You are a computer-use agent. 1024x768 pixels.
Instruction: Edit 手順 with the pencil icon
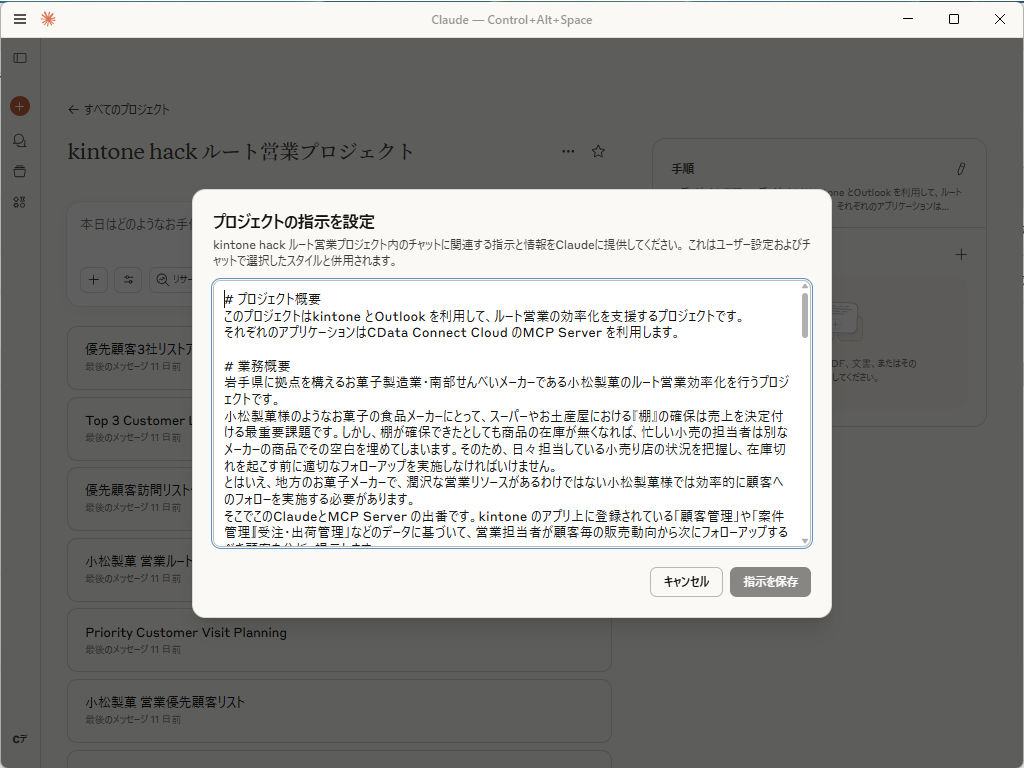click(x=962, y=169)
